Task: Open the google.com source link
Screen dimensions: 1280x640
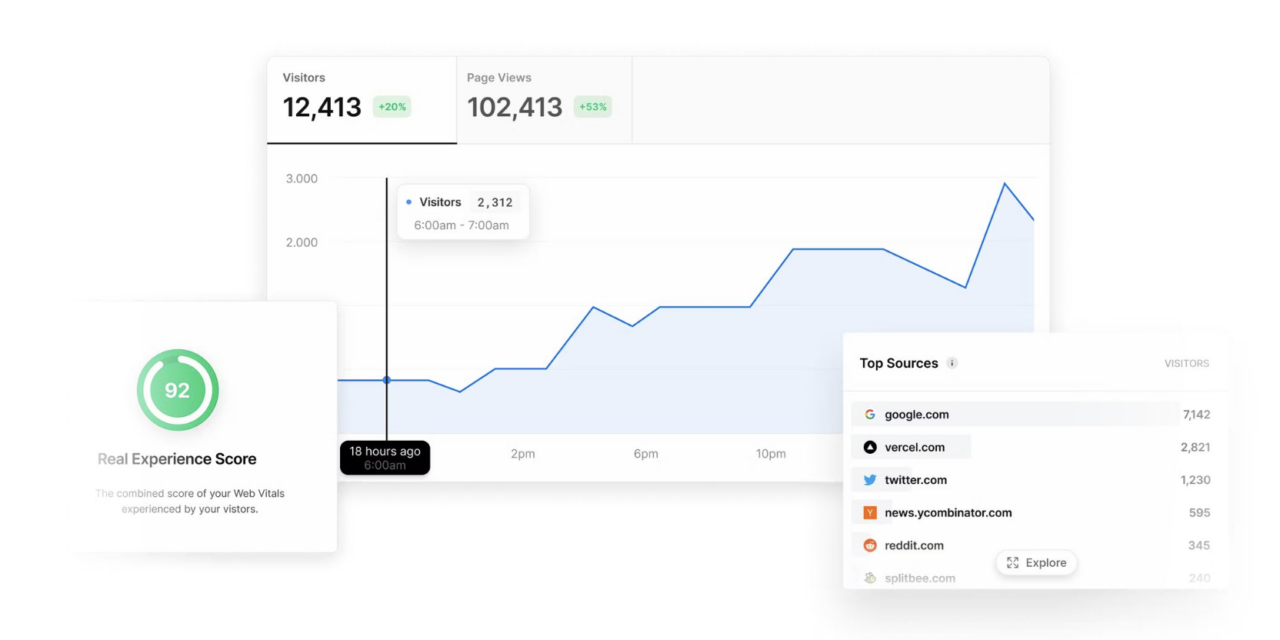Action: coord(918,413)
